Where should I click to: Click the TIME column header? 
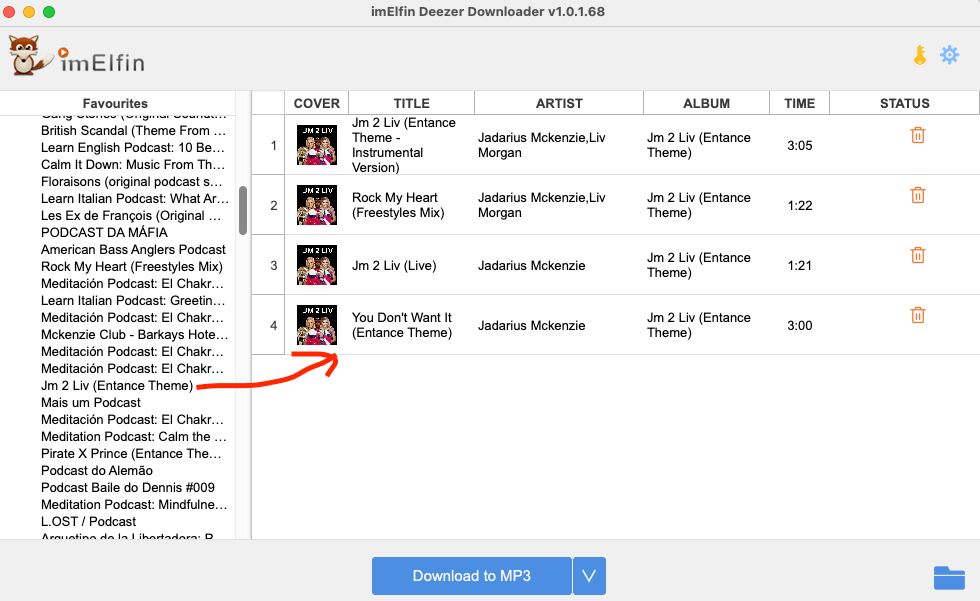(x=799, y=103)
